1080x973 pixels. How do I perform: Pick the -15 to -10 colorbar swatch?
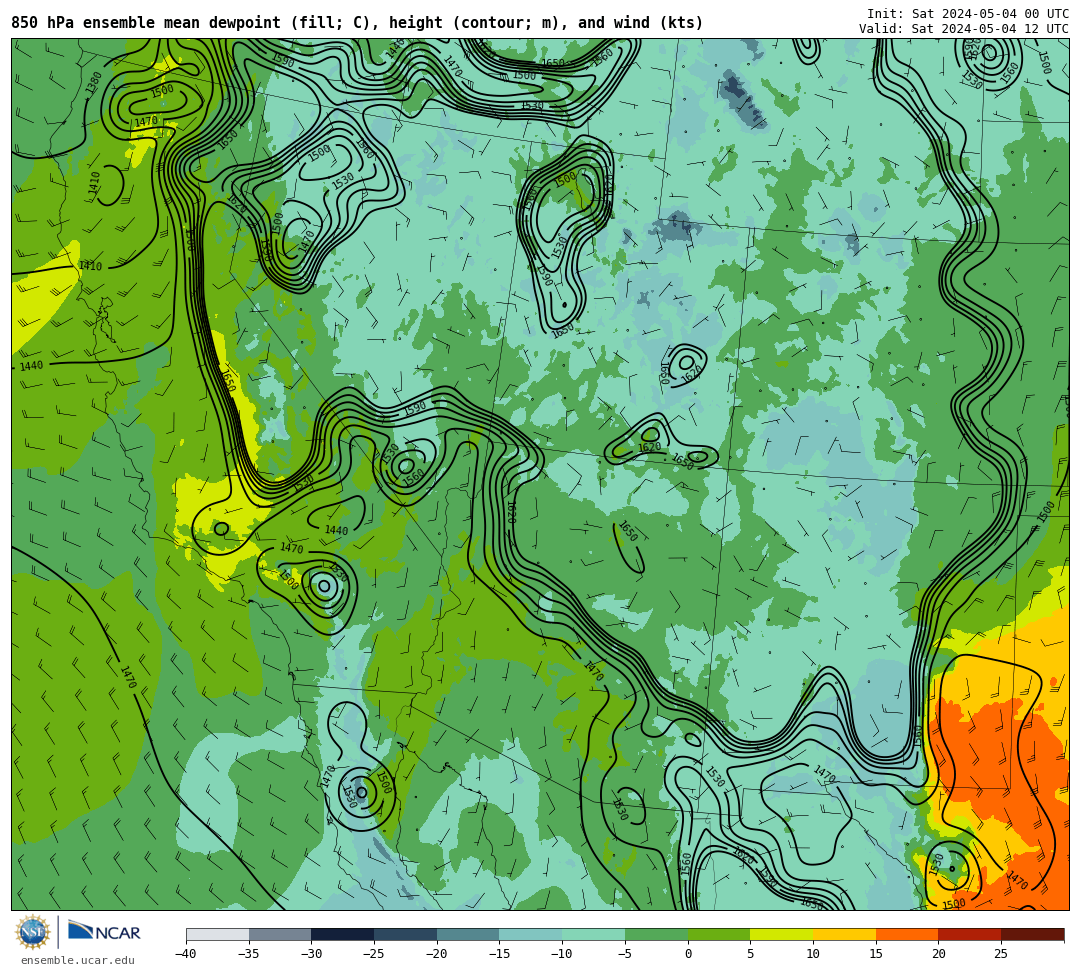531,934
